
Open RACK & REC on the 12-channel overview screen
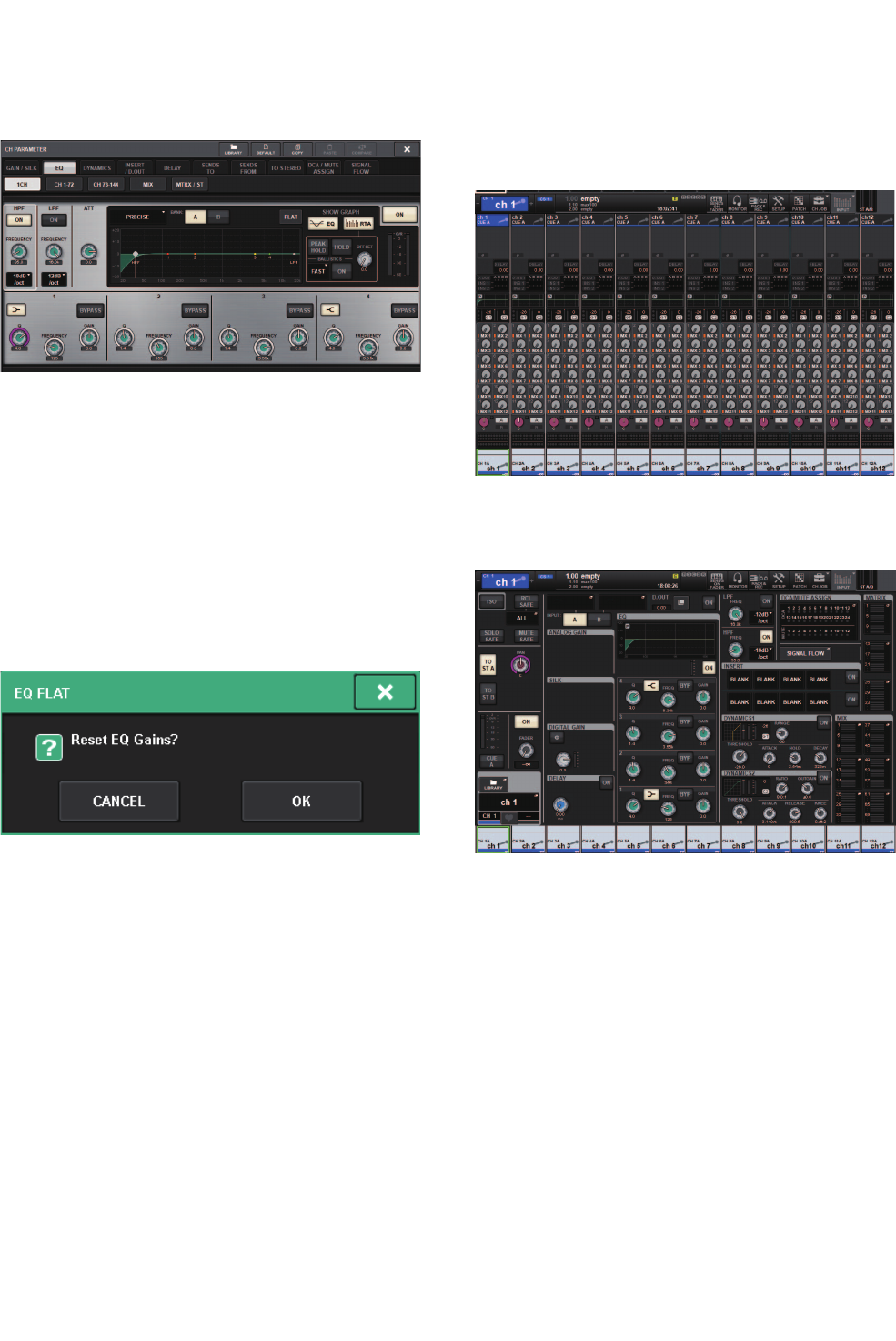coord(759,202)
